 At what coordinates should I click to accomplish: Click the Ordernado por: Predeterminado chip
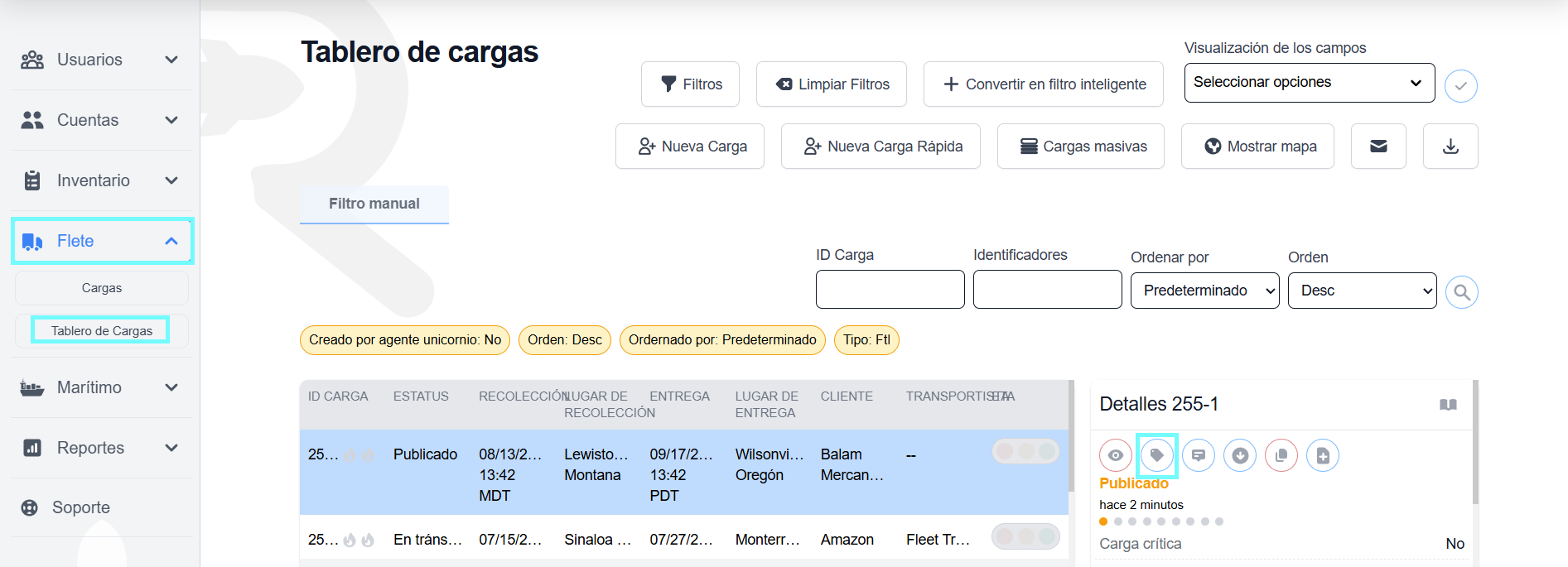coord(722,340)
